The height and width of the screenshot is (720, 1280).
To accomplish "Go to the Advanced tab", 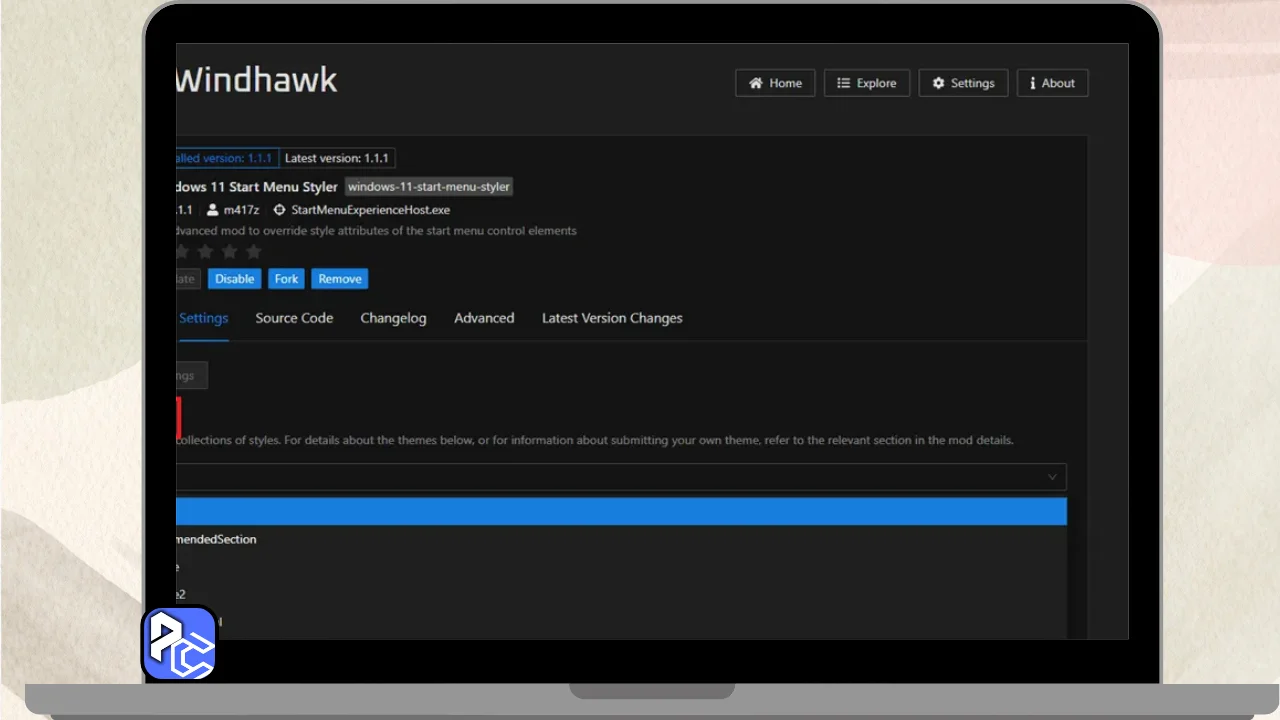I will (x=484, y=318).
